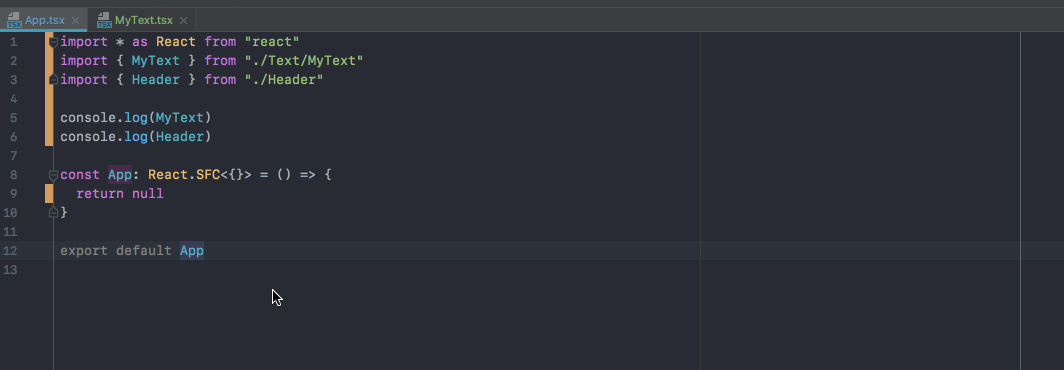The height and width of the screenshot is (370, 1064).
Task: Click the "./Text/MyText" import path string
Action: tap(304, 61)
